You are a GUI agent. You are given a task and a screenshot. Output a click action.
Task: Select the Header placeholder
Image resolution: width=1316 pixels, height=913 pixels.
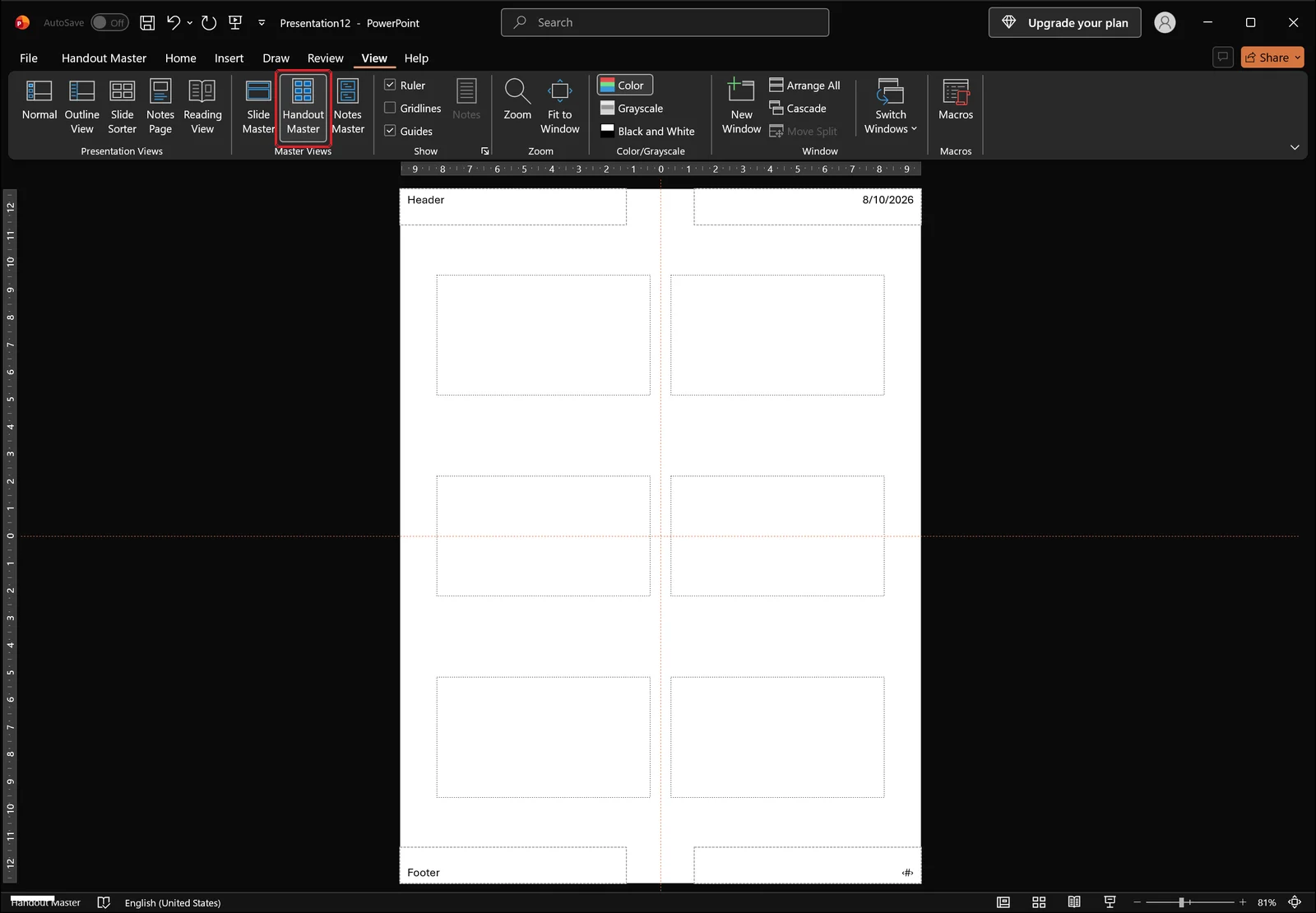click(512, 206)
